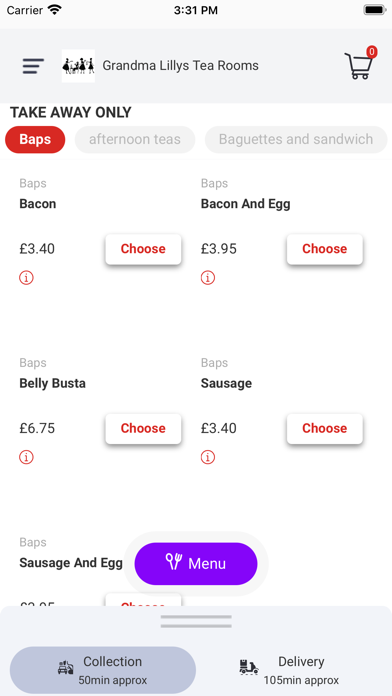The image size is (392, 696).
Task: Show info for the Bacon bap
Action: coord(26,278)
